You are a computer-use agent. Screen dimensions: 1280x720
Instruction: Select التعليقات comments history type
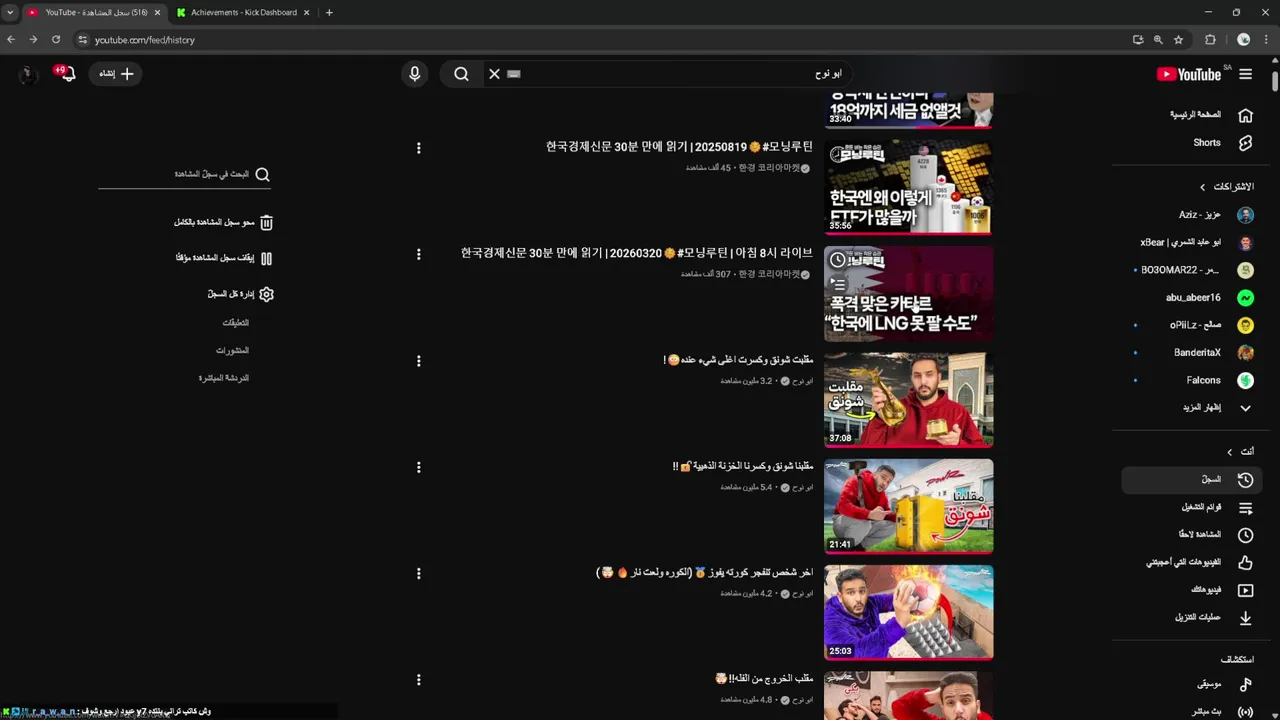pyautogui.click(x=236, y=323)
